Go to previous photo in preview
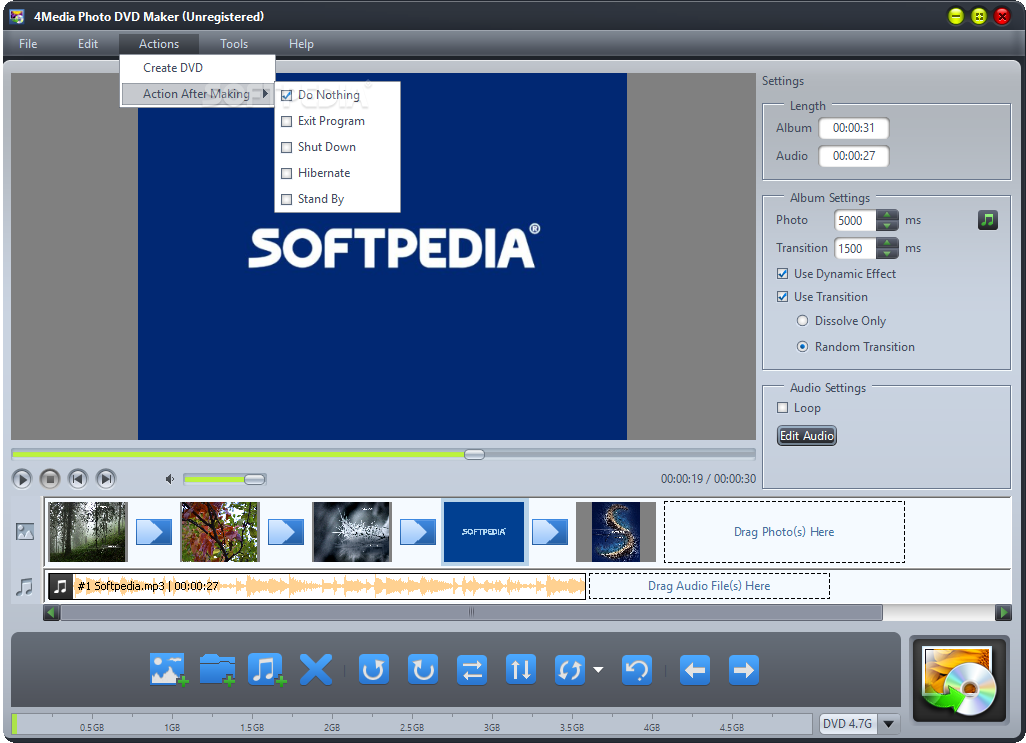1026x743 pixels. pos(78,479)
